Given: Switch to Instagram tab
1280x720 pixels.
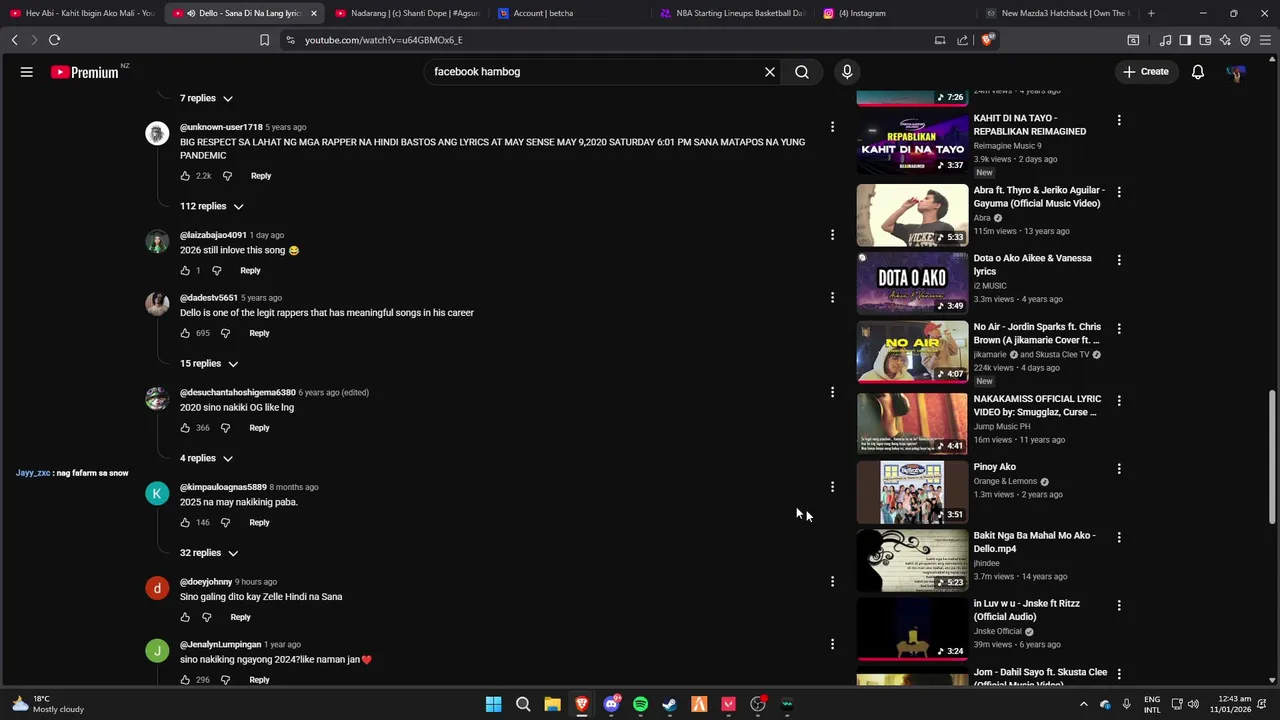Looking at the screenshot, I should point(896,13).
